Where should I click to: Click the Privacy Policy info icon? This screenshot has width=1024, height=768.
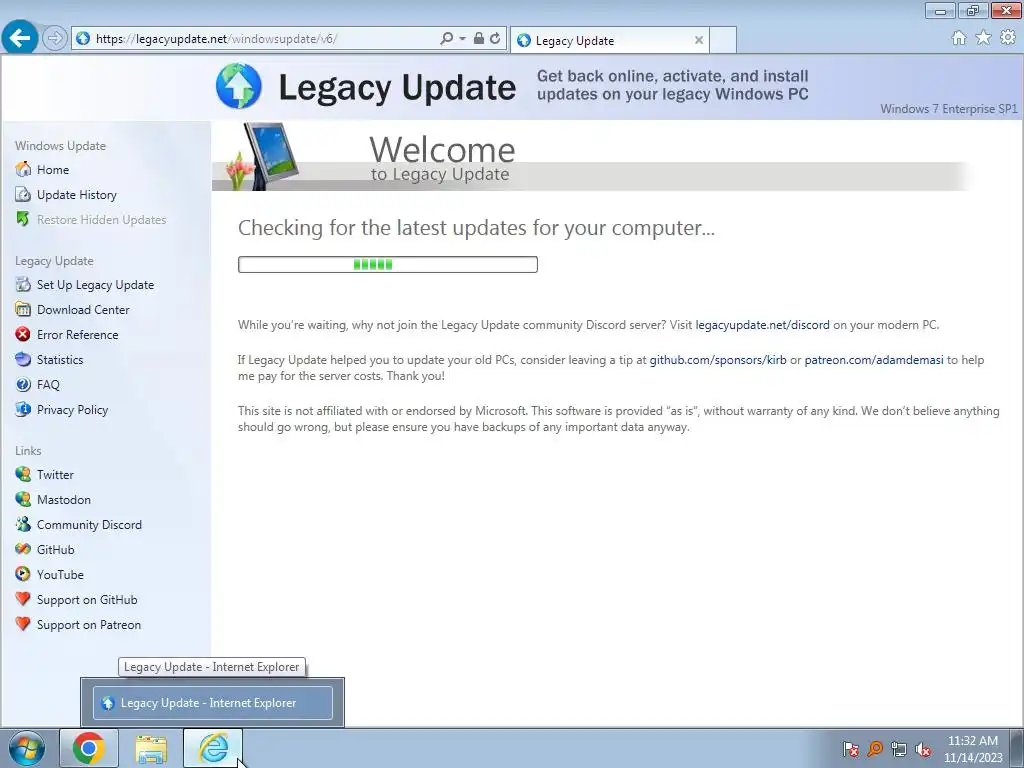[23, 409]
